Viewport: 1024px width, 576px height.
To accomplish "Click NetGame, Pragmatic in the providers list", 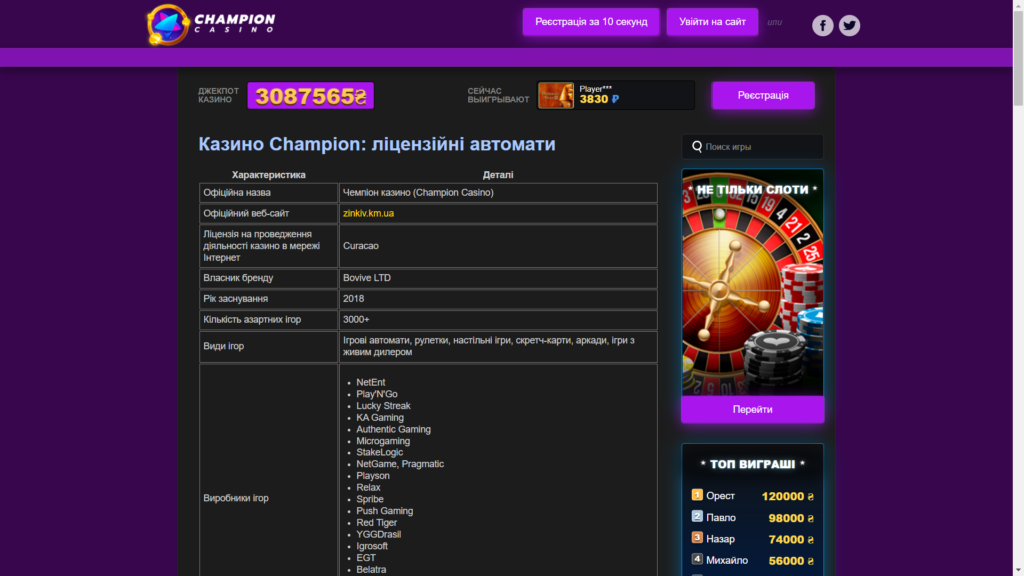I will click(400, 464).
